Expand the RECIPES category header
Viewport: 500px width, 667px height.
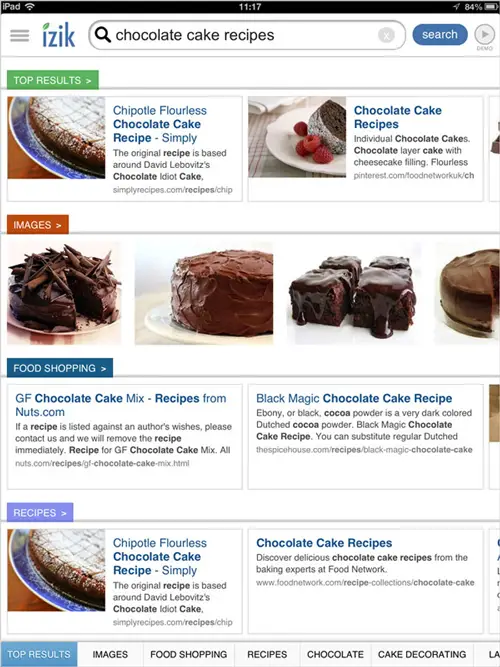tap(40, 513)
